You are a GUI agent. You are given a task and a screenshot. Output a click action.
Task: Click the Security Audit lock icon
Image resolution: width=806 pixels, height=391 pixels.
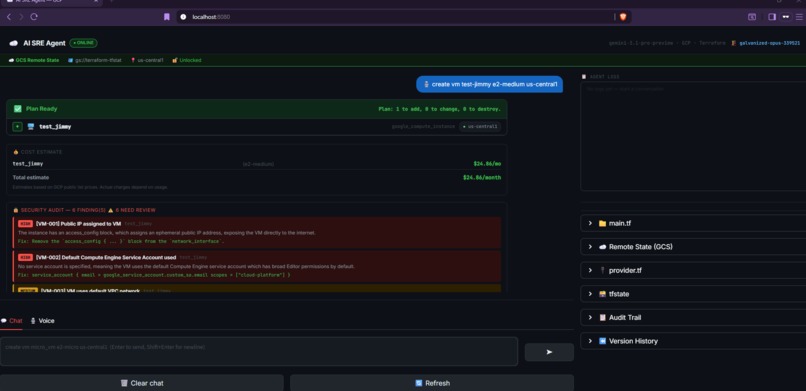point(15,210)
